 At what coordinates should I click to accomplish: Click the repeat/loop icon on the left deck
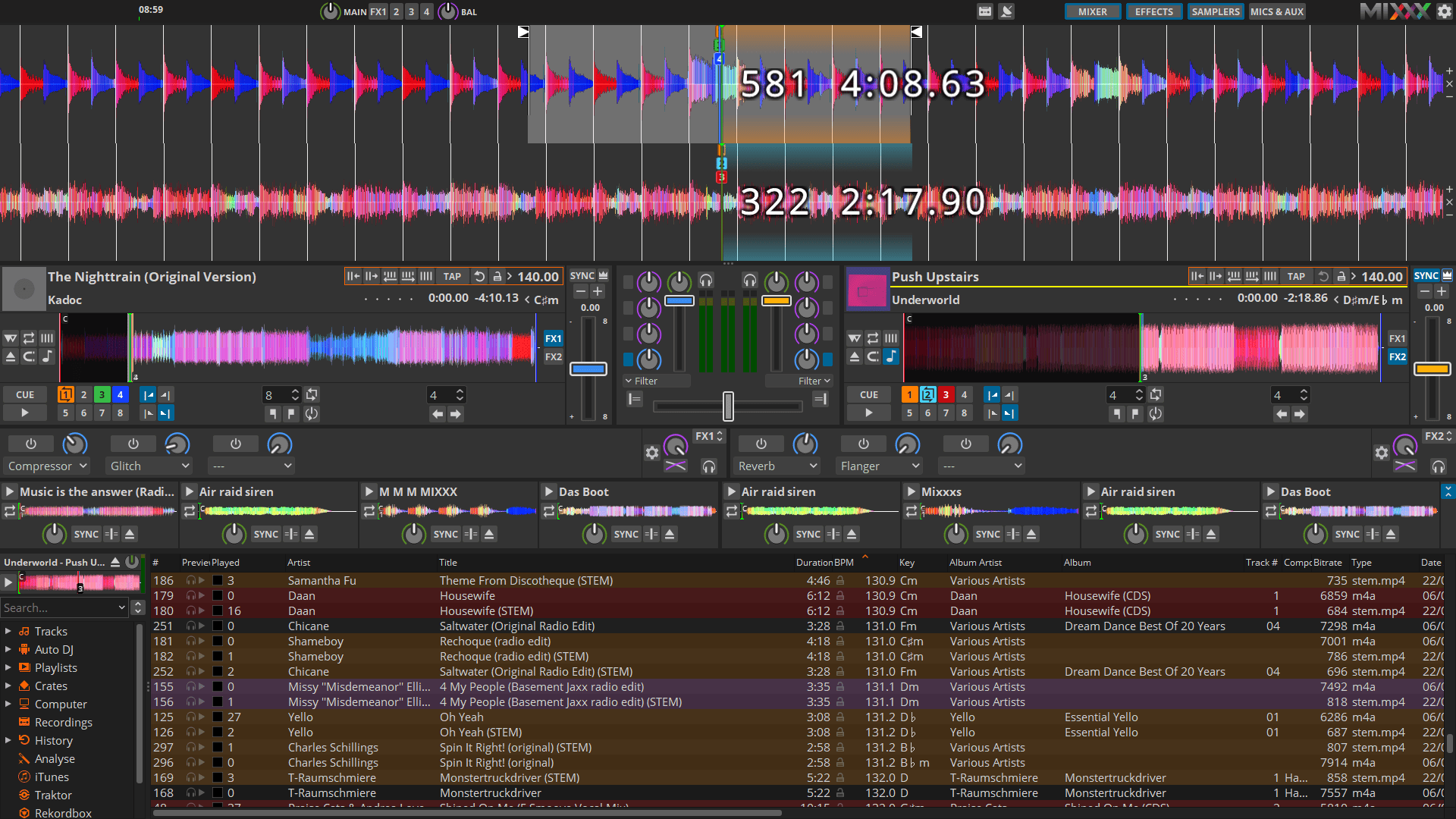tap(28, 338)
